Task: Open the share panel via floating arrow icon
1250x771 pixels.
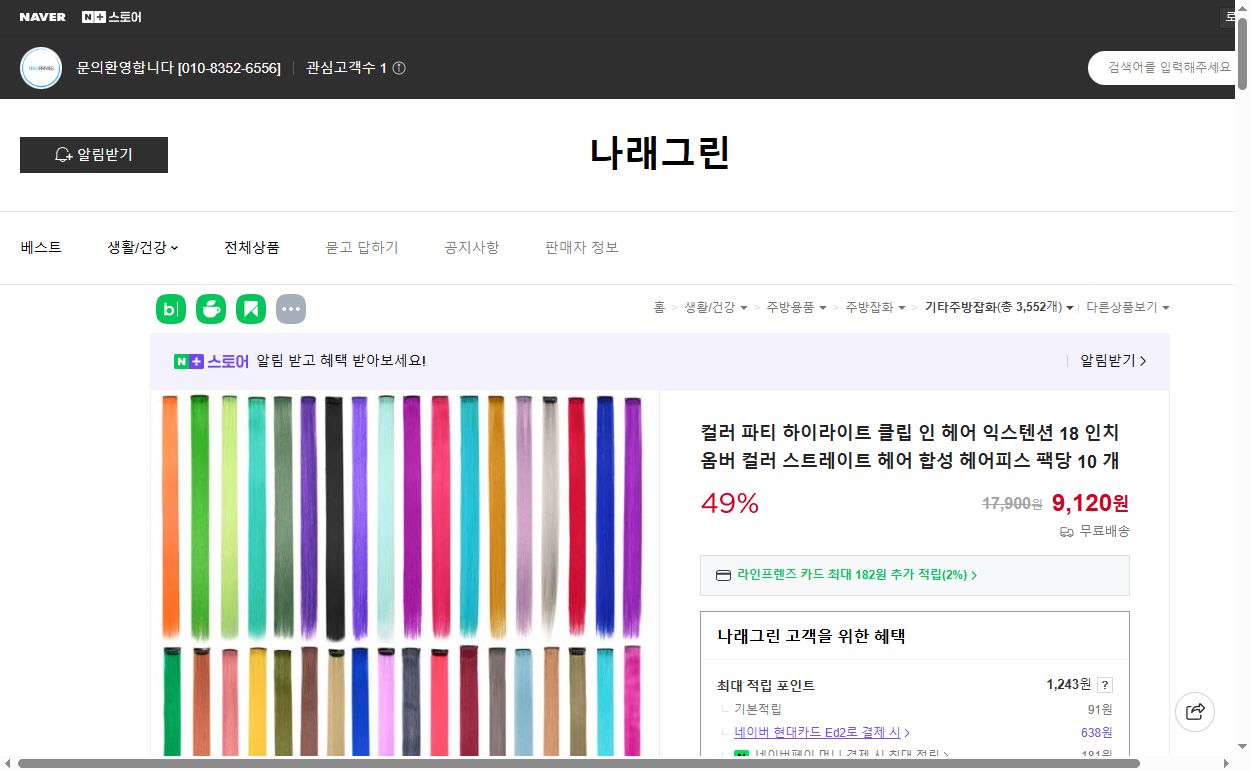Action: coord(1195,711)
